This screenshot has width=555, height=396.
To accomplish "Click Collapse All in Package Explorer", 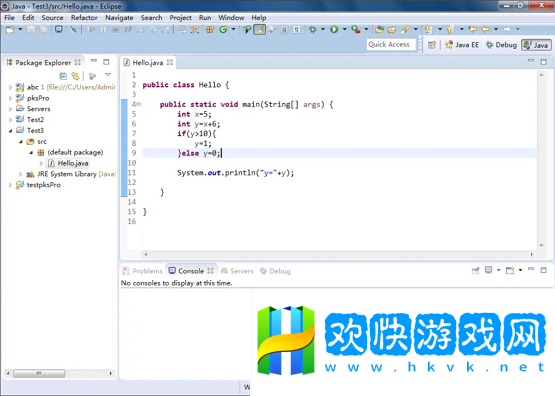I will [x=63, y=76].
